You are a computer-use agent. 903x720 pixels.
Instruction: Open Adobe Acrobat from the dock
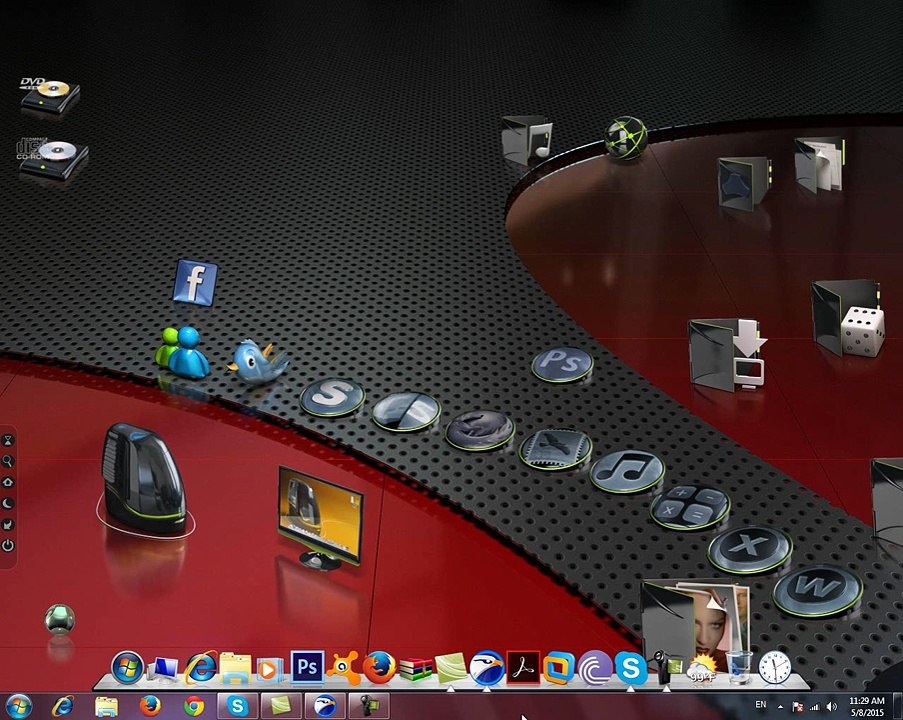pyautogui.click(x=523, y=668)
